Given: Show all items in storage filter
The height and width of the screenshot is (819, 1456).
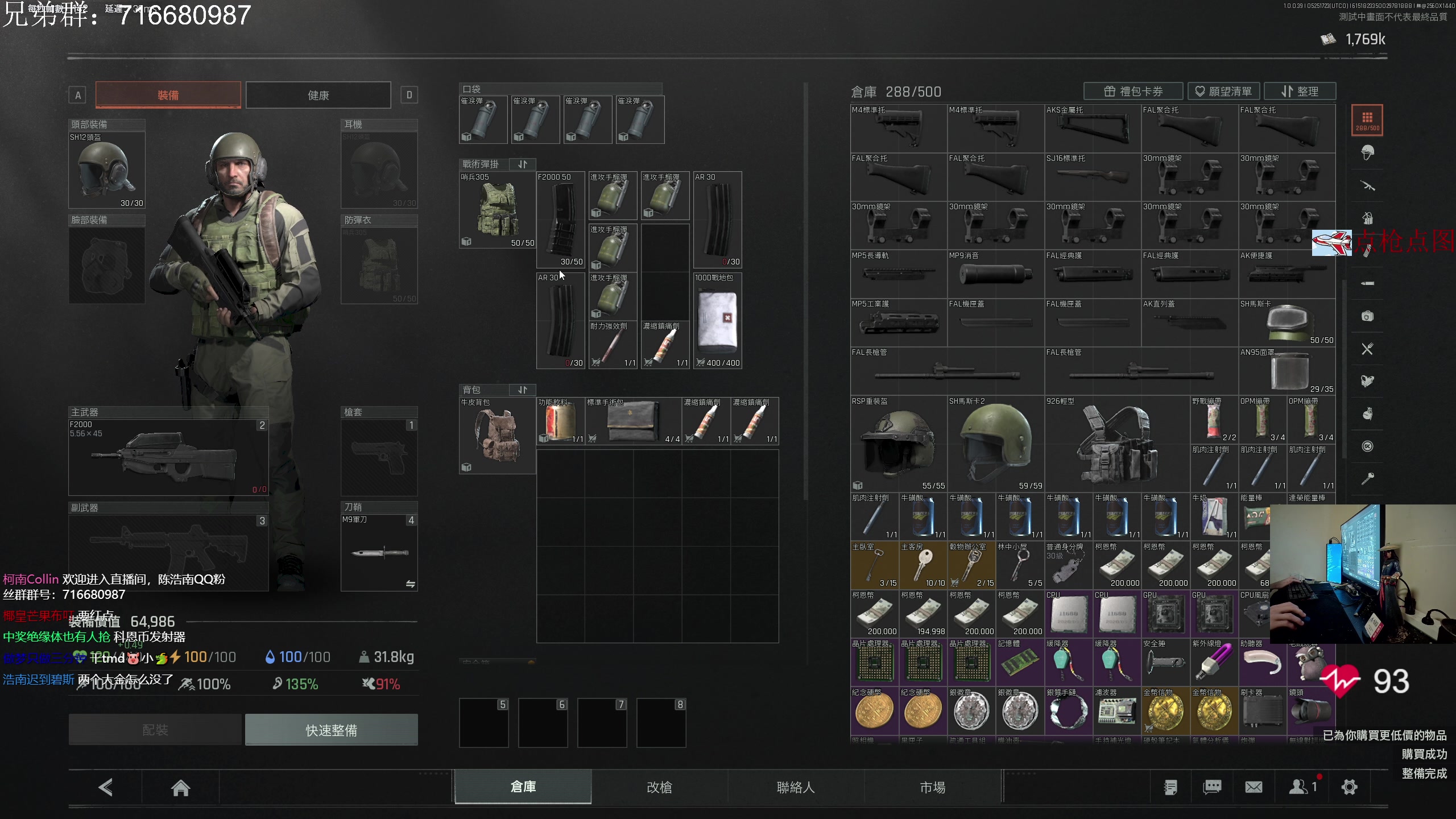Looking at the screenshot, I should point(1367,120).
